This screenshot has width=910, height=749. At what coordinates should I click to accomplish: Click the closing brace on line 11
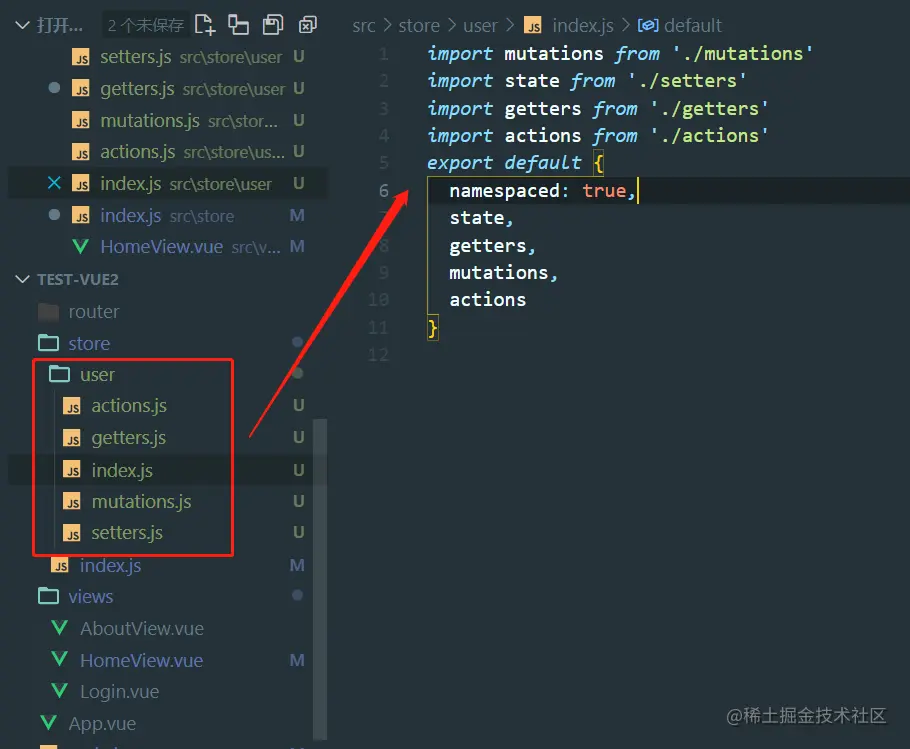432,328
